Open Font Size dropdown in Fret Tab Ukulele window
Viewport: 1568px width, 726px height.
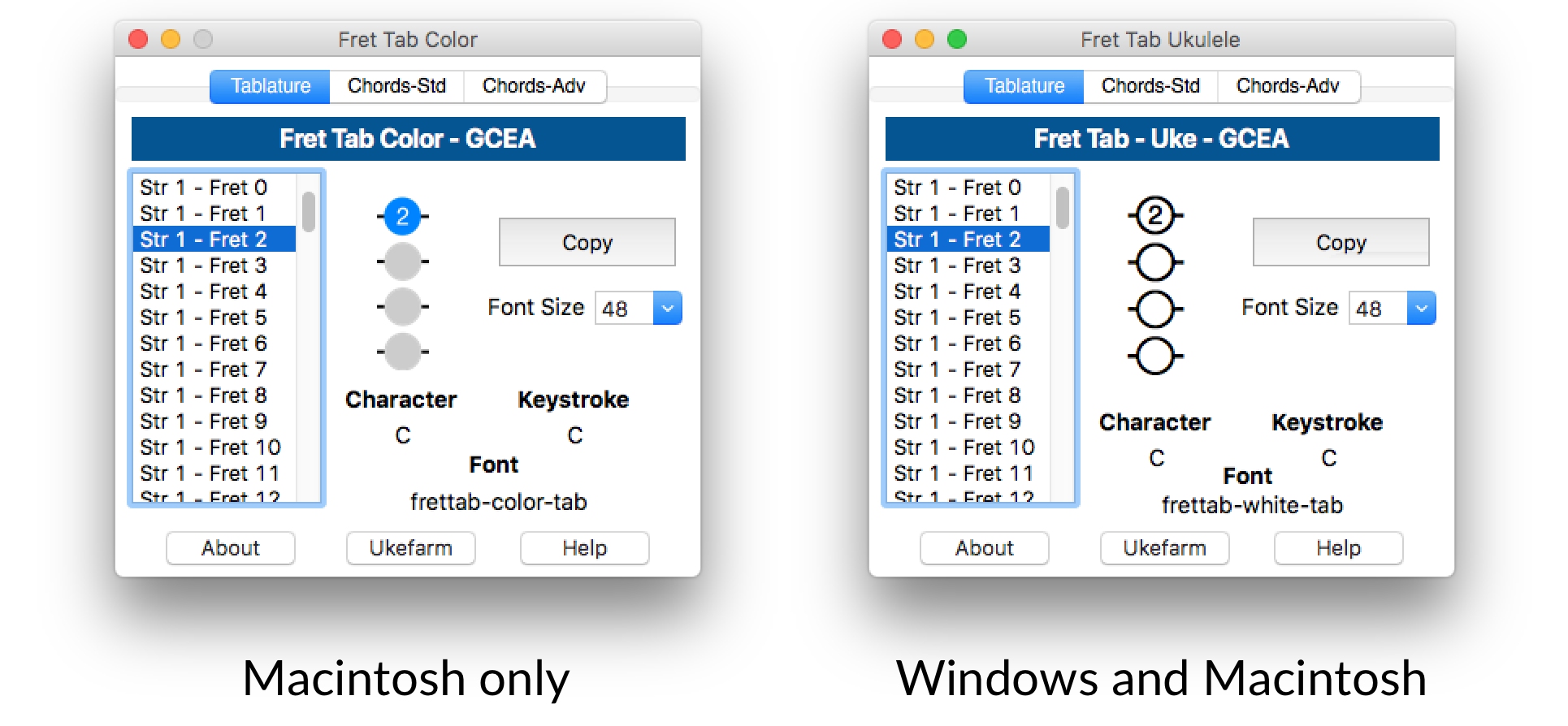[x=1421, y=309]
